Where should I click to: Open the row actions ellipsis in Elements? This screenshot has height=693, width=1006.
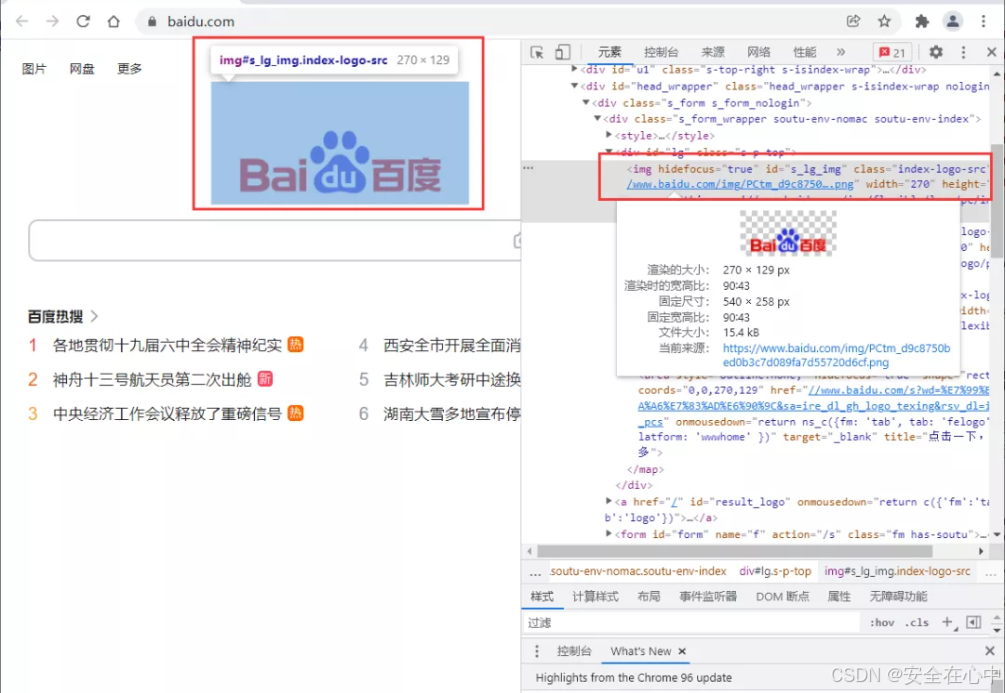coord(528,168)
